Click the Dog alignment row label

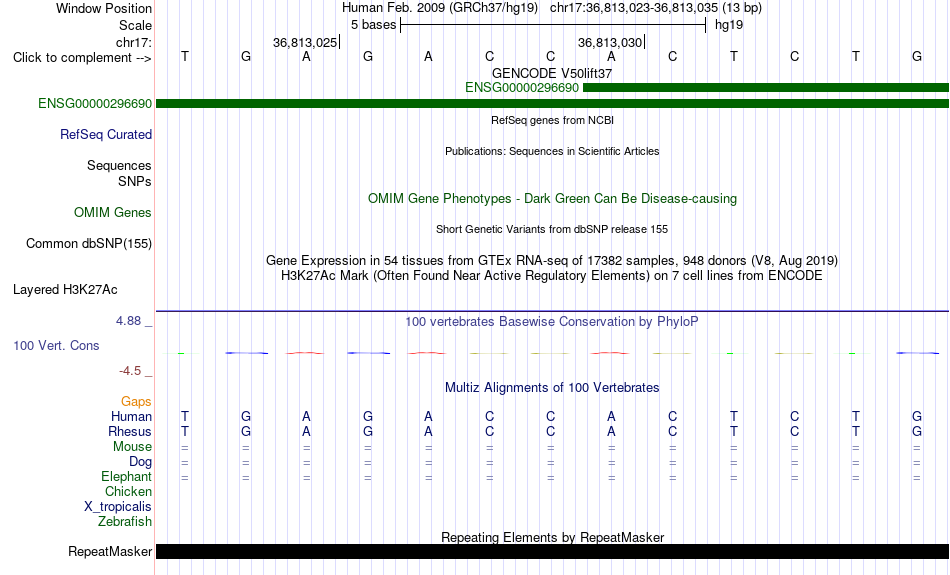point(141,462)
